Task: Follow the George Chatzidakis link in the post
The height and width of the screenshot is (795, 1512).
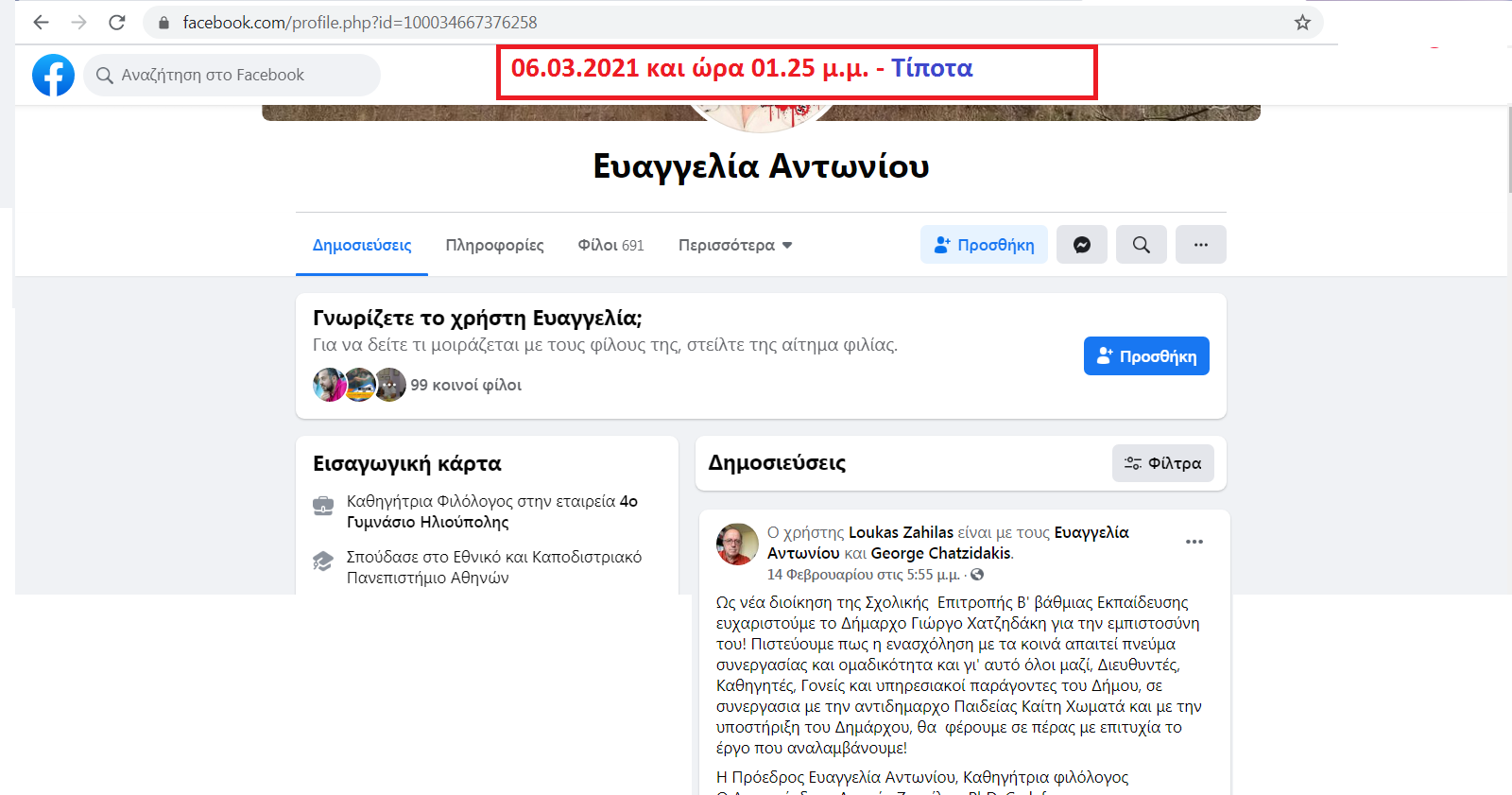Action: click(940, 553)
